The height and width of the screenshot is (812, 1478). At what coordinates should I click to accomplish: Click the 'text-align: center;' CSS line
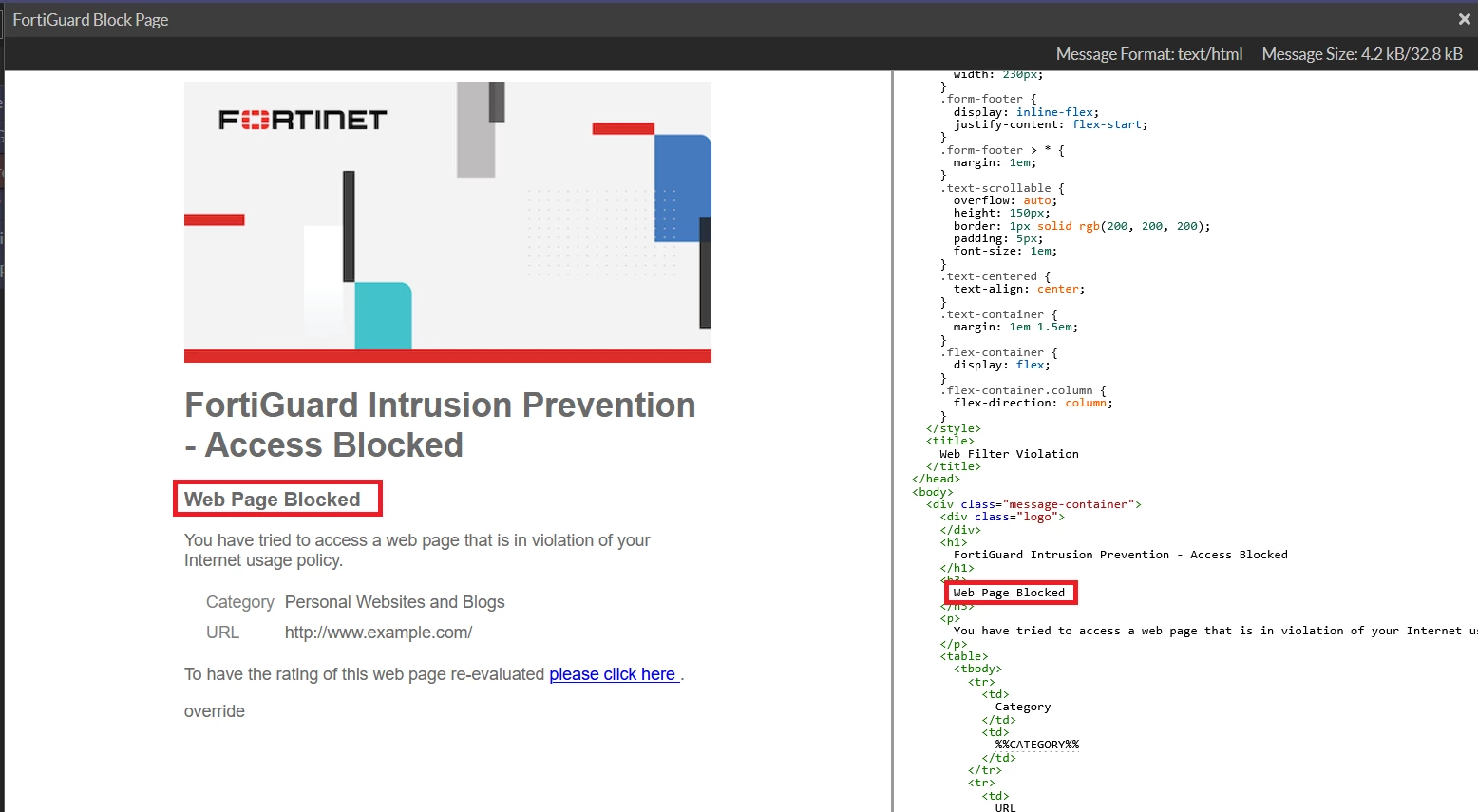coord(1019,289)
